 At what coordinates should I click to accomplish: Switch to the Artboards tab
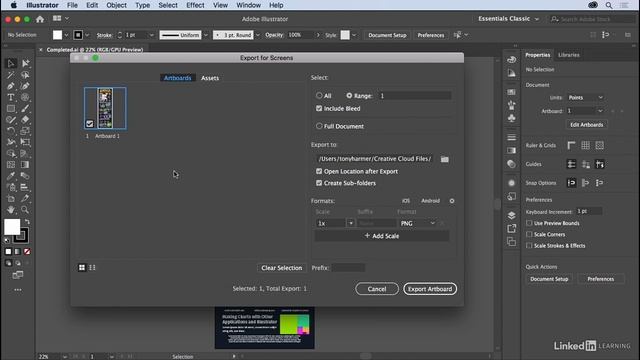pos(178,78)
